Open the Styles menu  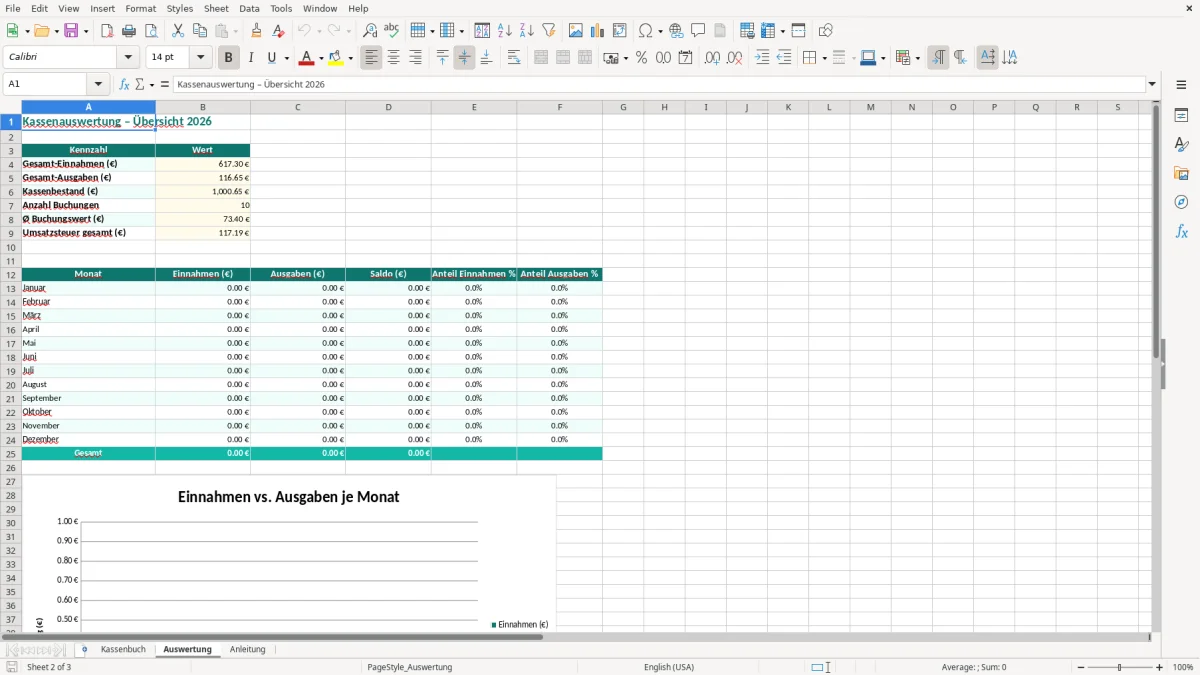[x=180, y=8]
